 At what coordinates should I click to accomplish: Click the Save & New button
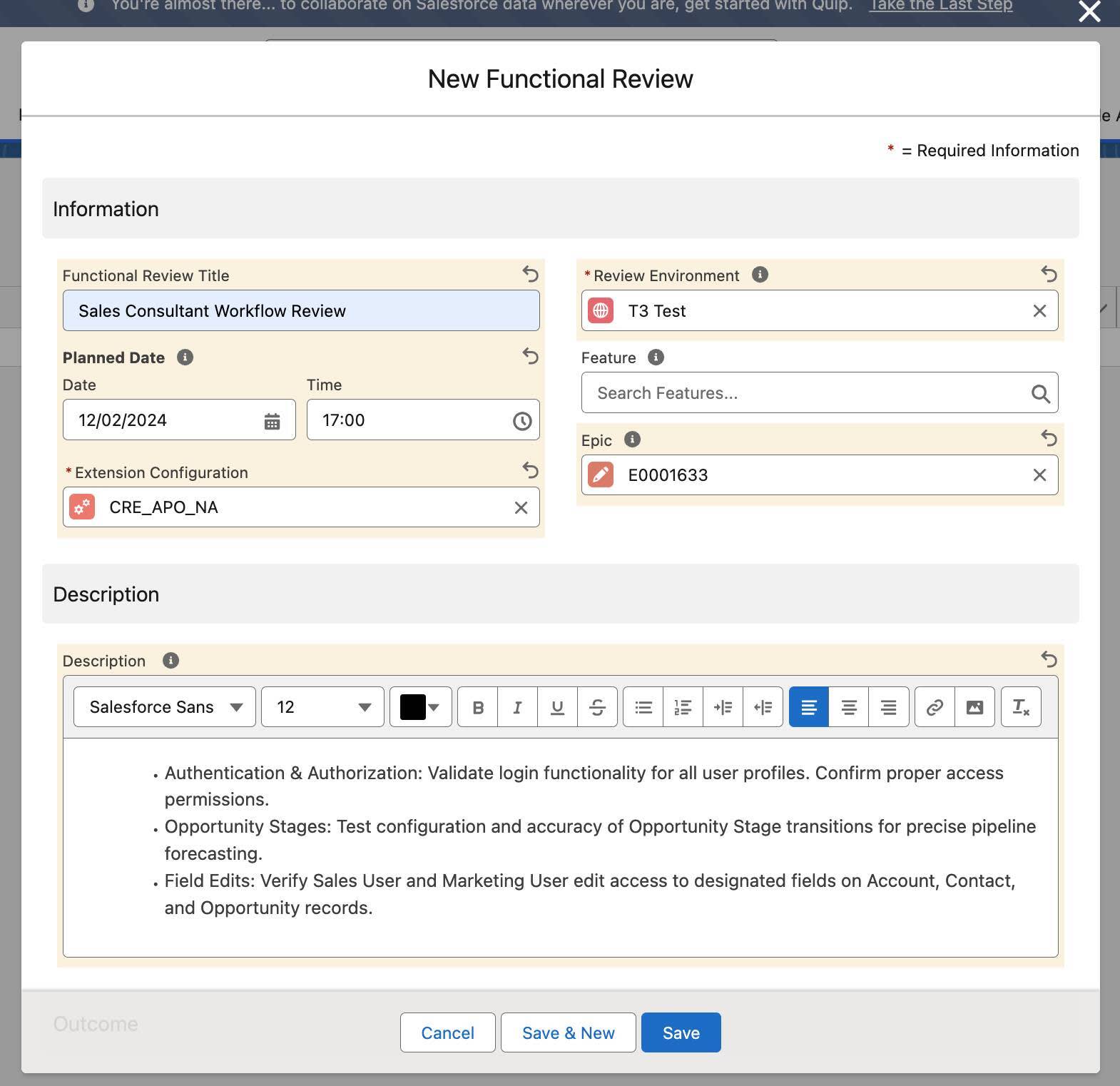[568, 1032]
